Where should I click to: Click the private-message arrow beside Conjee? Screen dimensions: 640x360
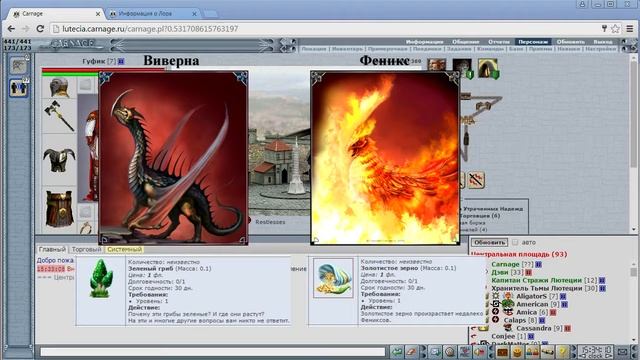point(473,336)
